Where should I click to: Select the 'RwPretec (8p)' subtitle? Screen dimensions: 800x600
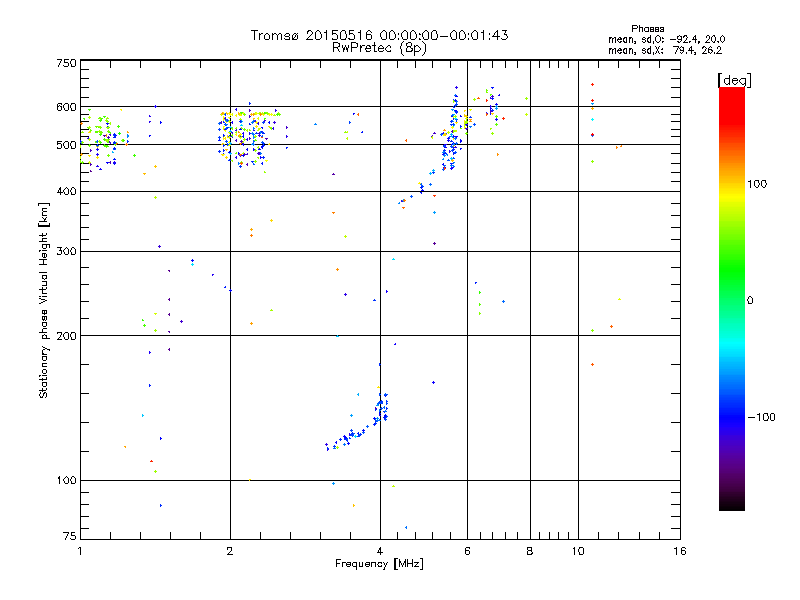[379, 48]
